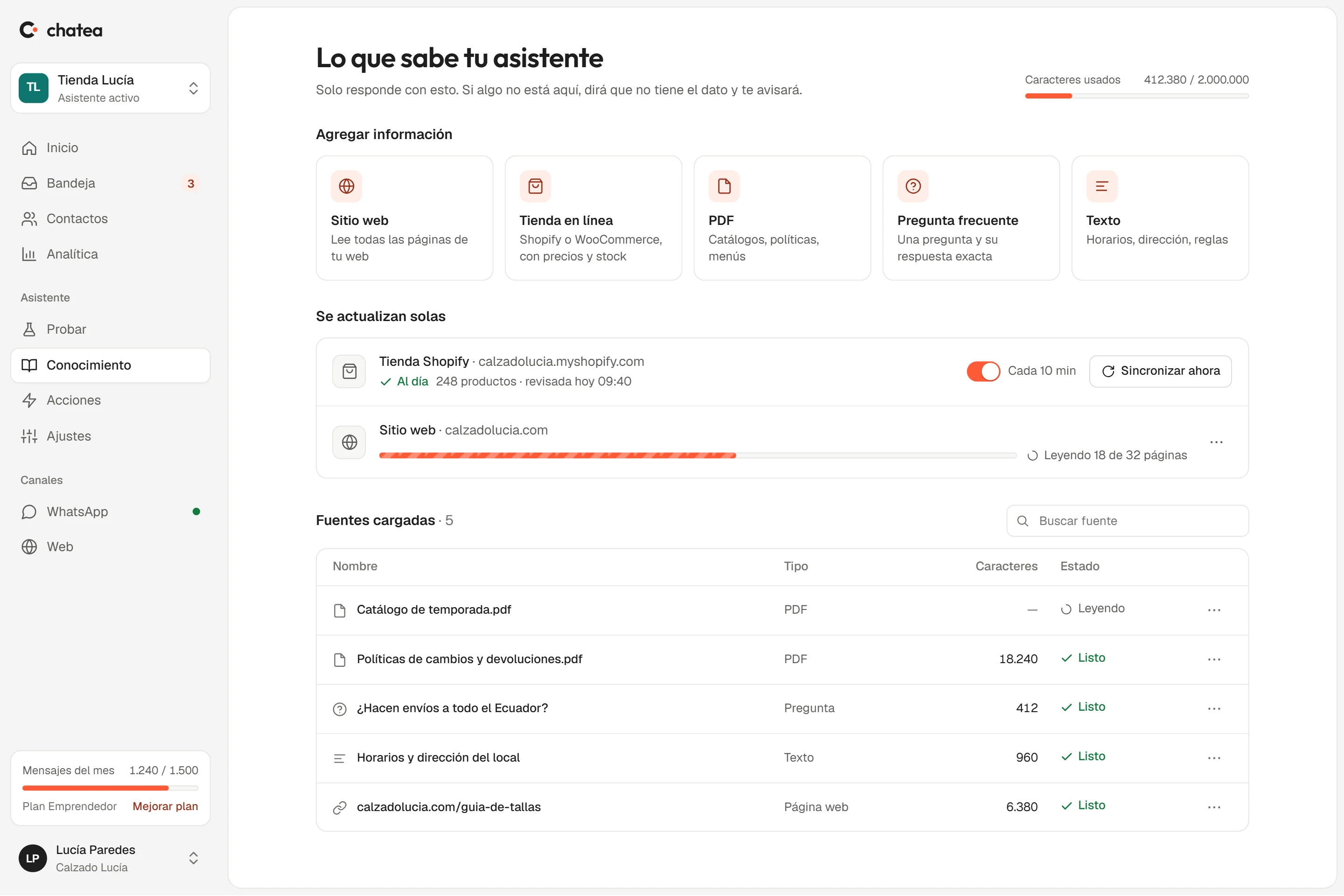Open the WhatsApp channel
This screenshot has height=896, width=1344.
(x=110, y=512)
